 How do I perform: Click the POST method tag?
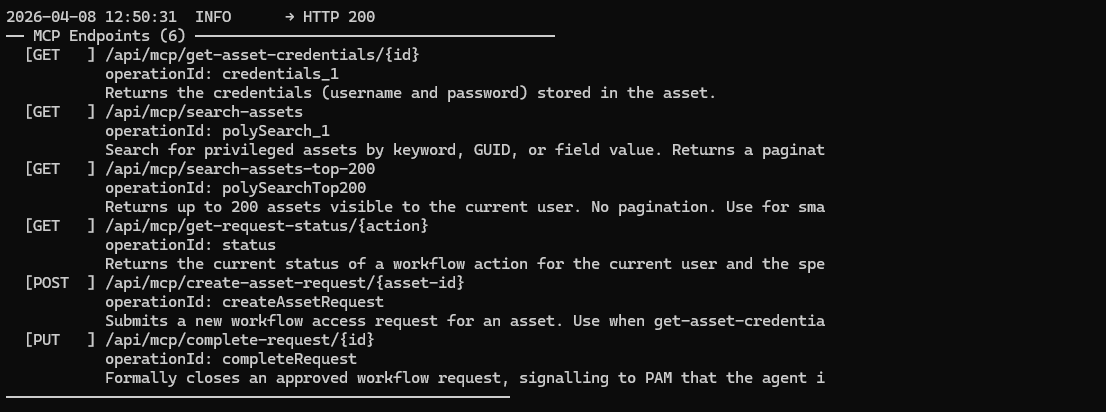click(x=47, y=283)
